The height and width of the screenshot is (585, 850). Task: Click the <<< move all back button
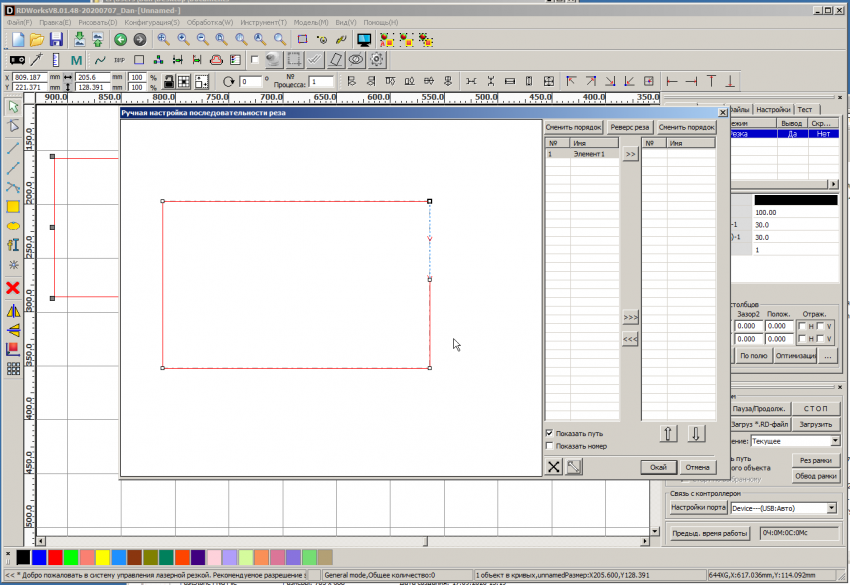pyautogui.click(x=630, y=339)
